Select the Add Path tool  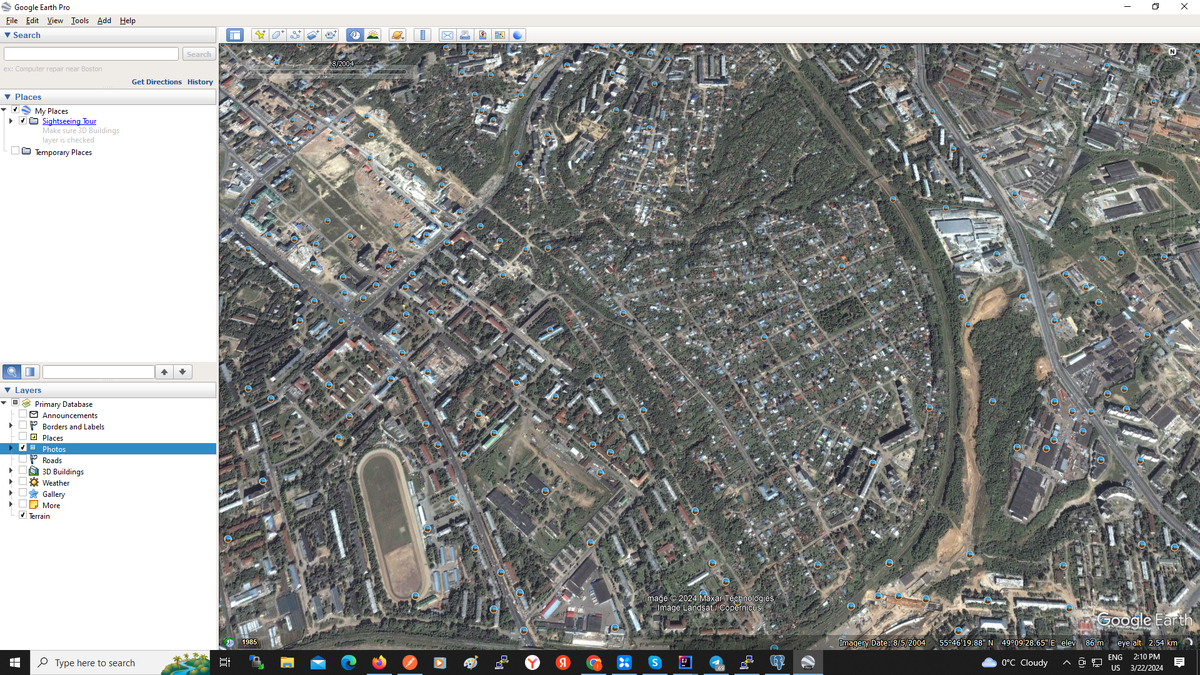pyautogui.click(x=295, y=35)
